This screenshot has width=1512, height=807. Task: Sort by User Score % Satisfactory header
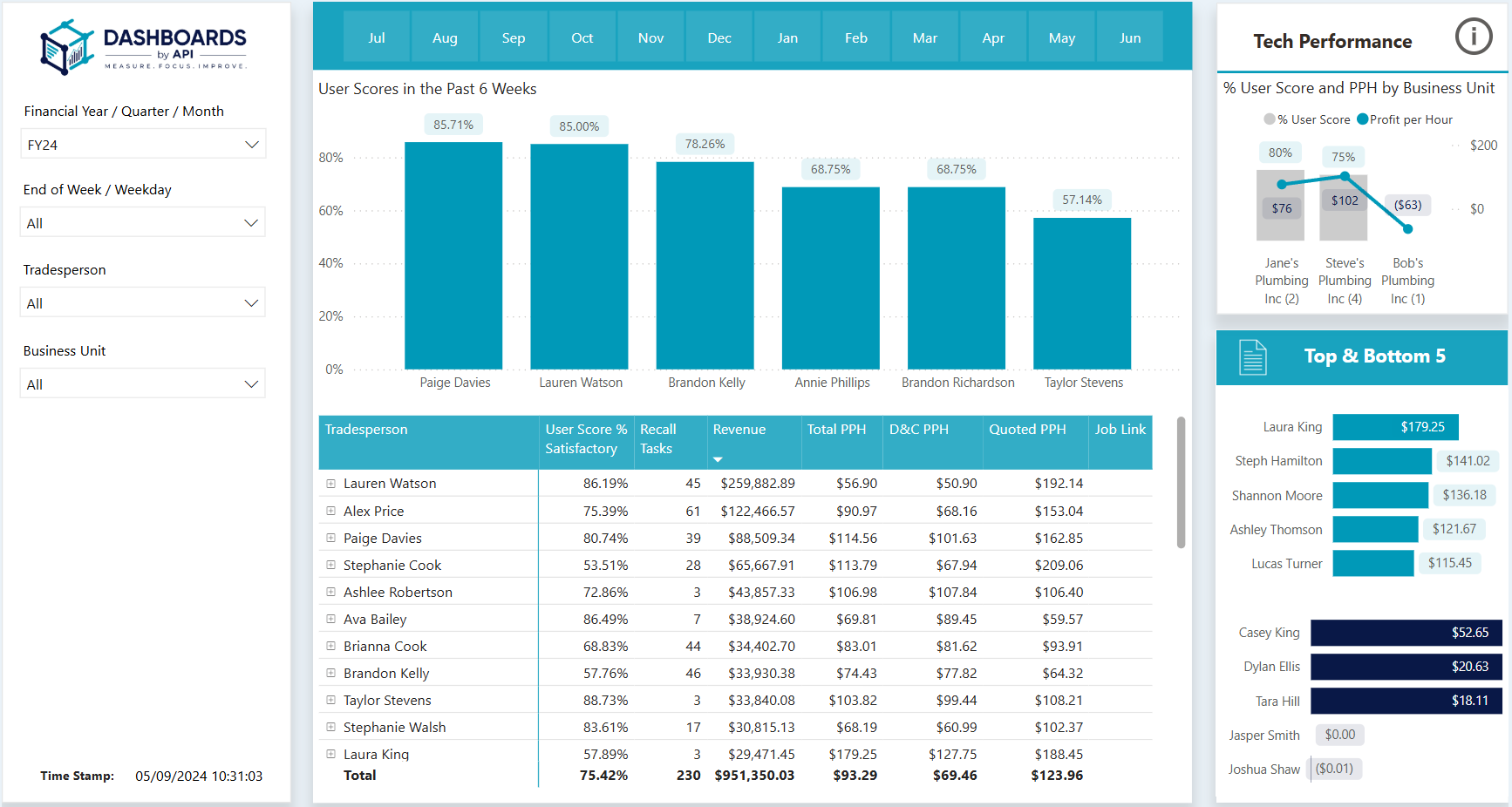tap(586, 439)
